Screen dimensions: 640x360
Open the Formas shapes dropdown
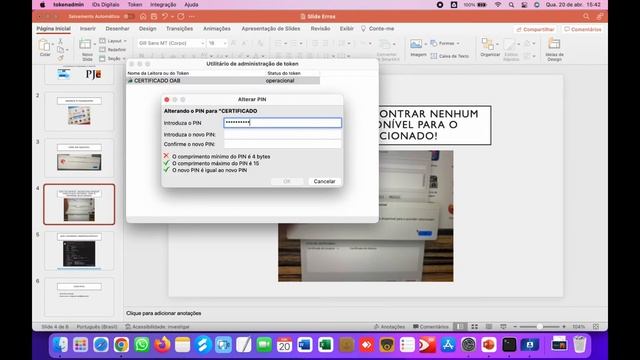[x=445, y=43]
